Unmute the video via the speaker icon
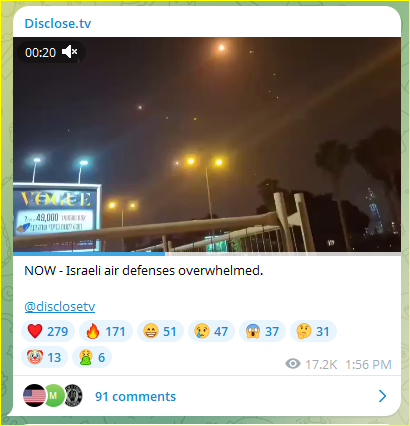This screenshot has width=410, height=426. pyautogui.click(x=70, y=52)
